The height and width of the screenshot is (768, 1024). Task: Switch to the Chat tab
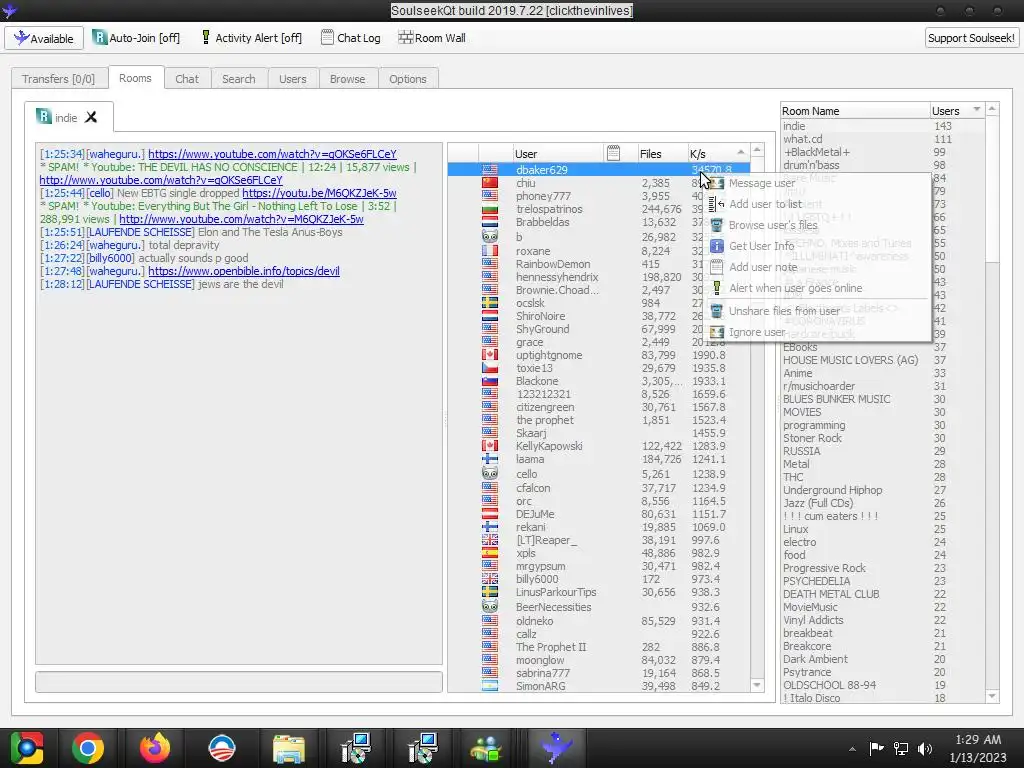click(x=187, y=78)
